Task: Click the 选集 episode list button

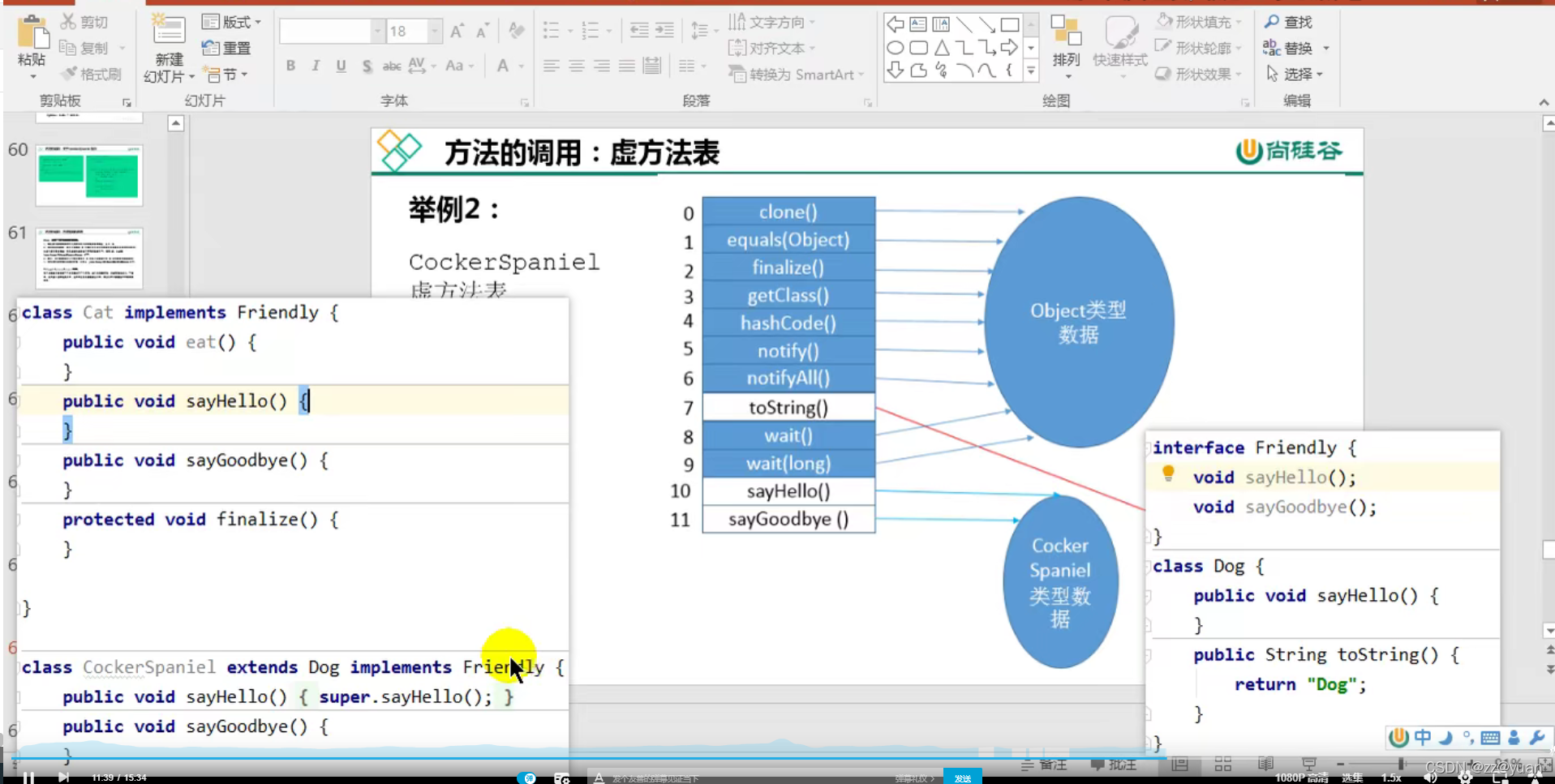Action: click(1352, 778)
